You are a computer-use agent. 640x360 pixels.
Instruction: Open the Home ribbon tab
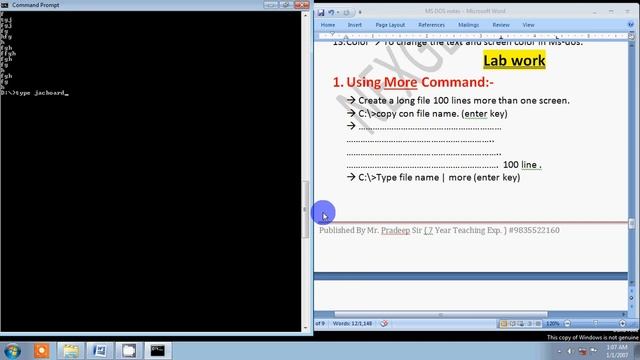click(328, 25)
